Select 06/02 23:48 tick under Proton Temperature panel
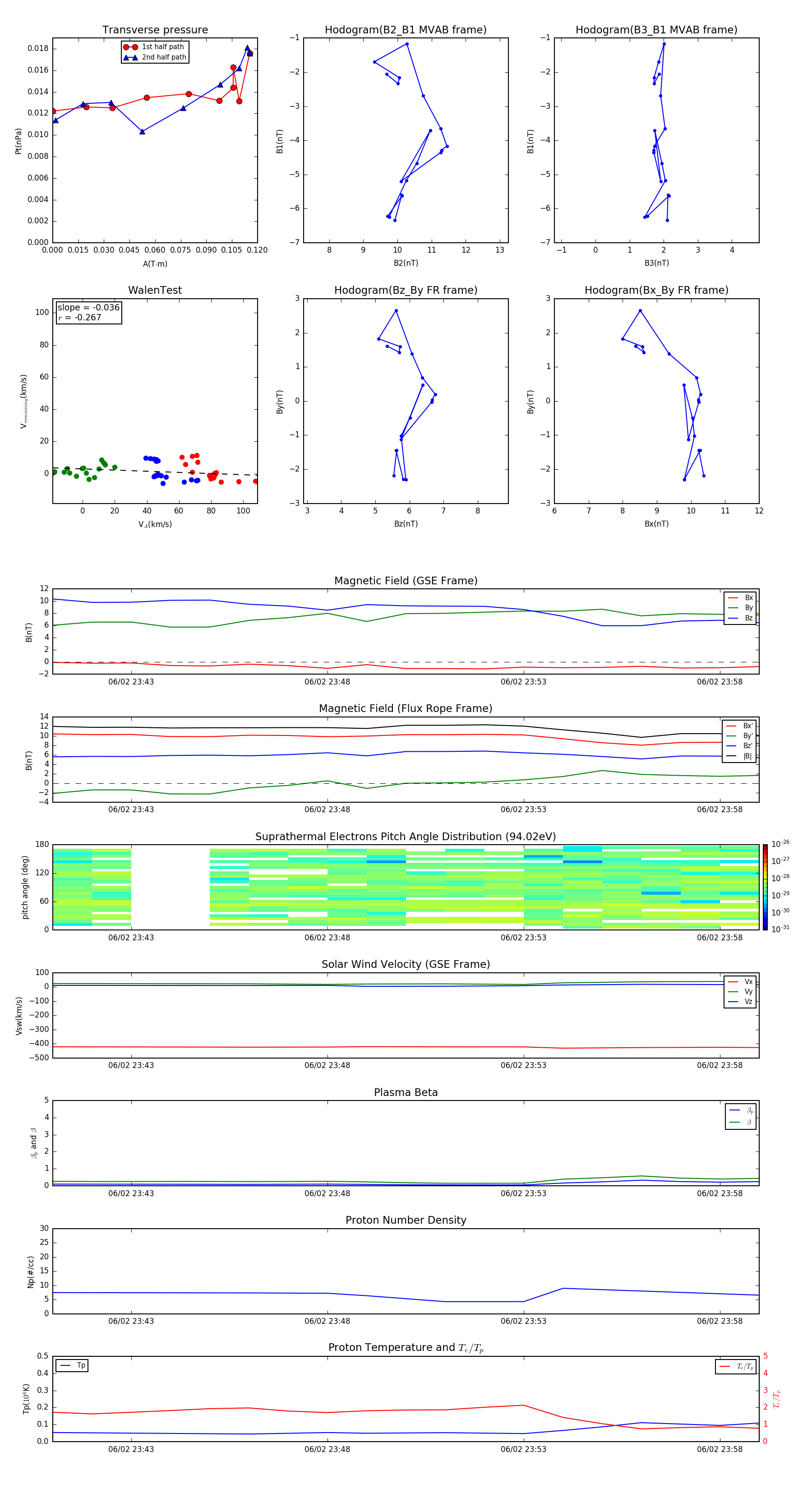This screenshot has width=812, height=1489. (x=327, y=1450)
